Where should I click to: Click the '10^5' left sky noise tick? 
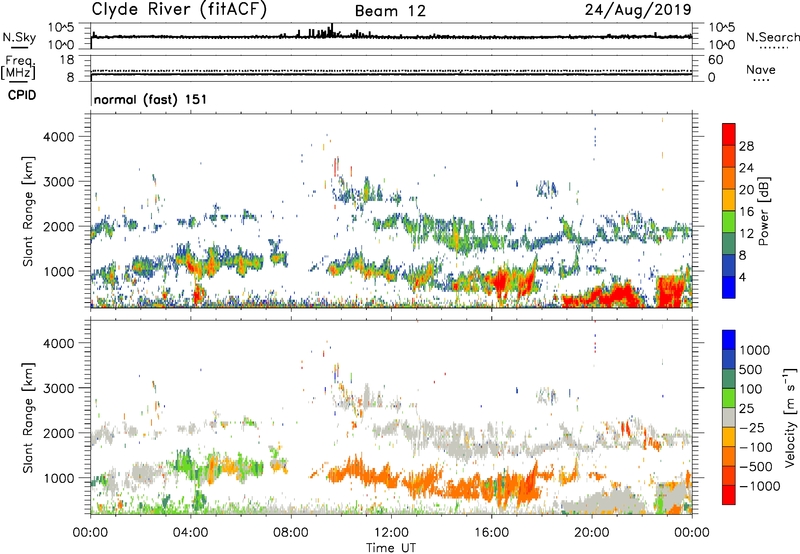[61, 27]
